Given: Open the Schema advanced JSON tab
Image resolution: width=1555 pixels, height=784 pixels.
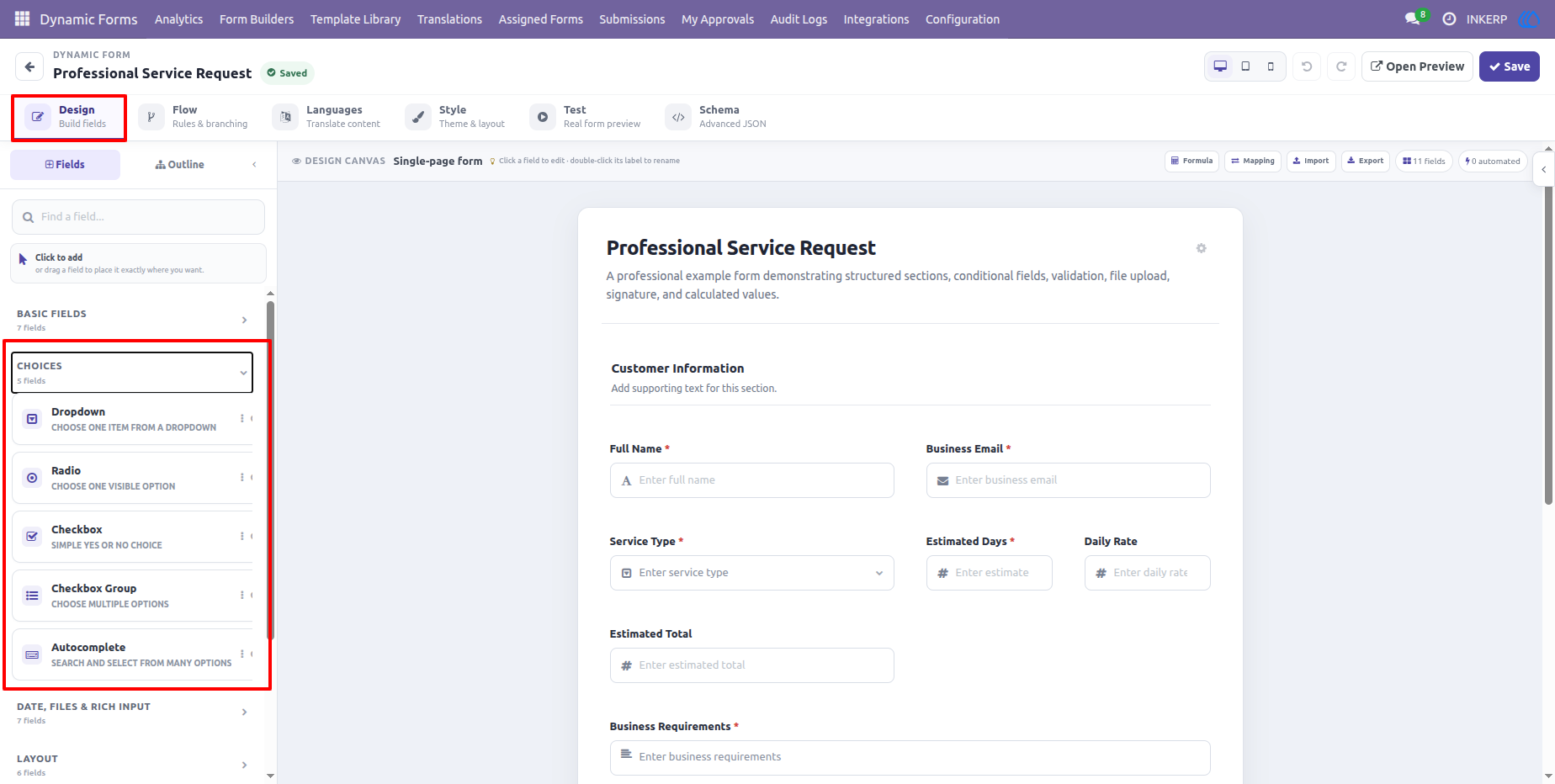Looking at the screenshot, I should pos(716,117).
